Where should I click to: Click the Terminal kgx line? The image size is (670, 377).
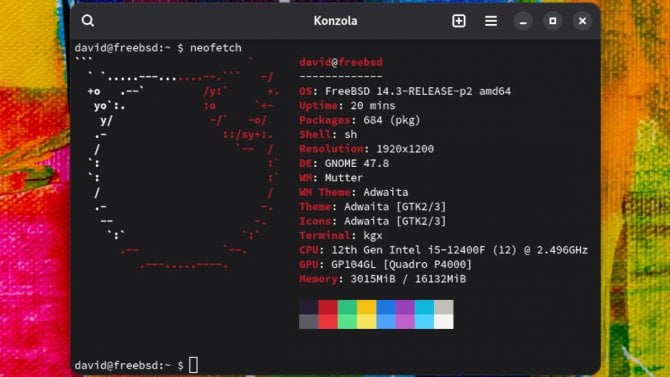(341, 236)
